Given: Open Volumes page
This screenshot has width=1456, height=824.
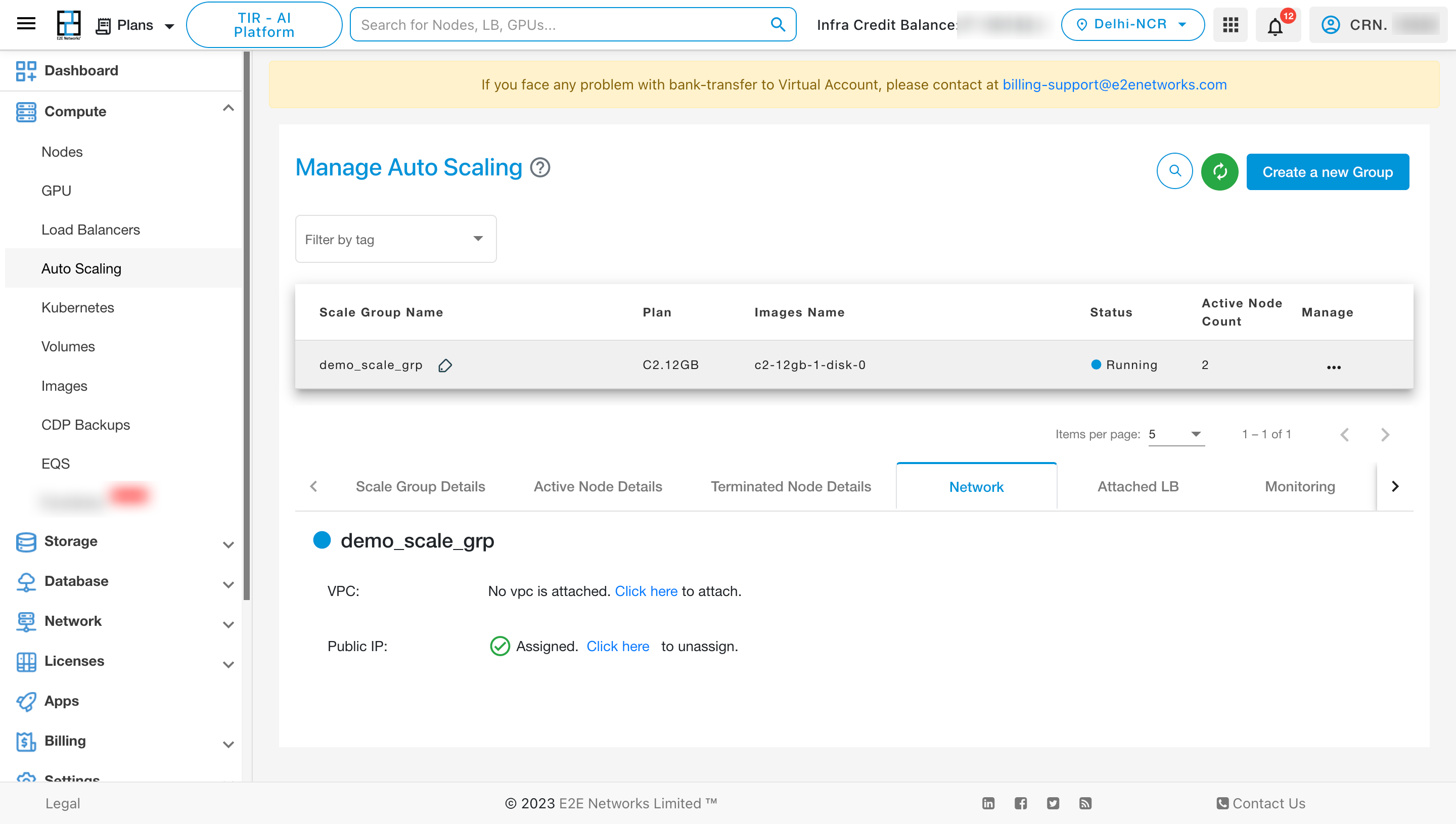Looking at the screenshot, I should [x=68, y=346].
